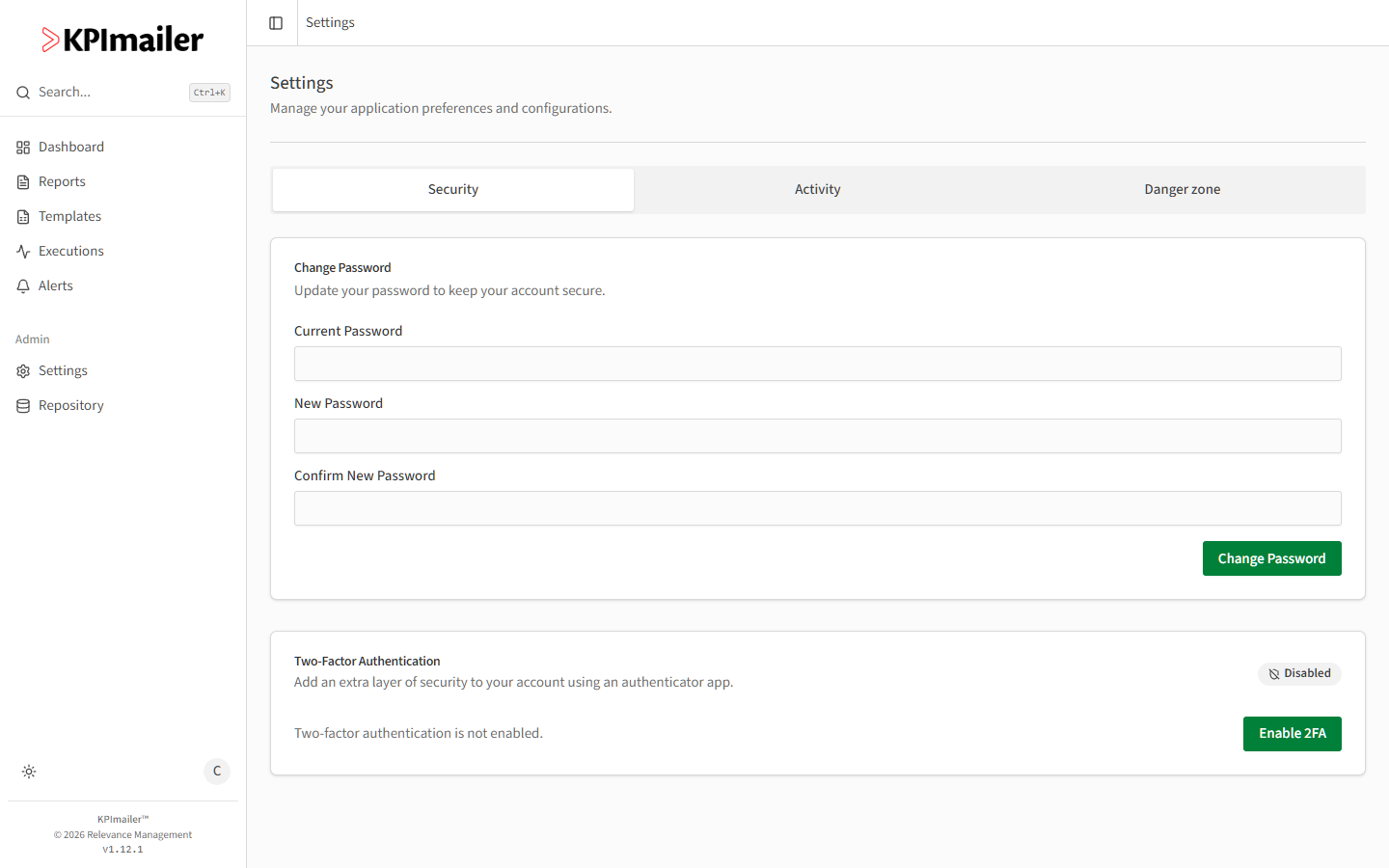Click the Enable 2FA button
The image size is (1389, 868).
[1293, 734]
